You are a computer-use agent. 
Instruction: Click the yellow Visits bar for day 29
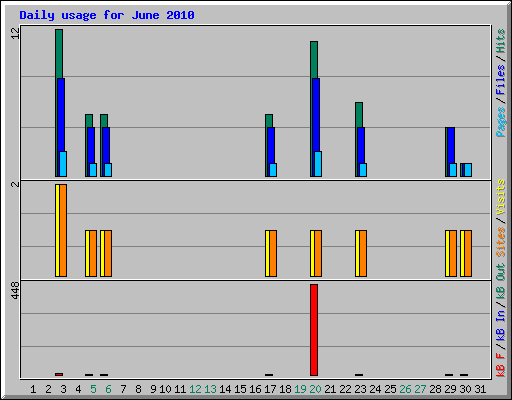click(447, 253)
